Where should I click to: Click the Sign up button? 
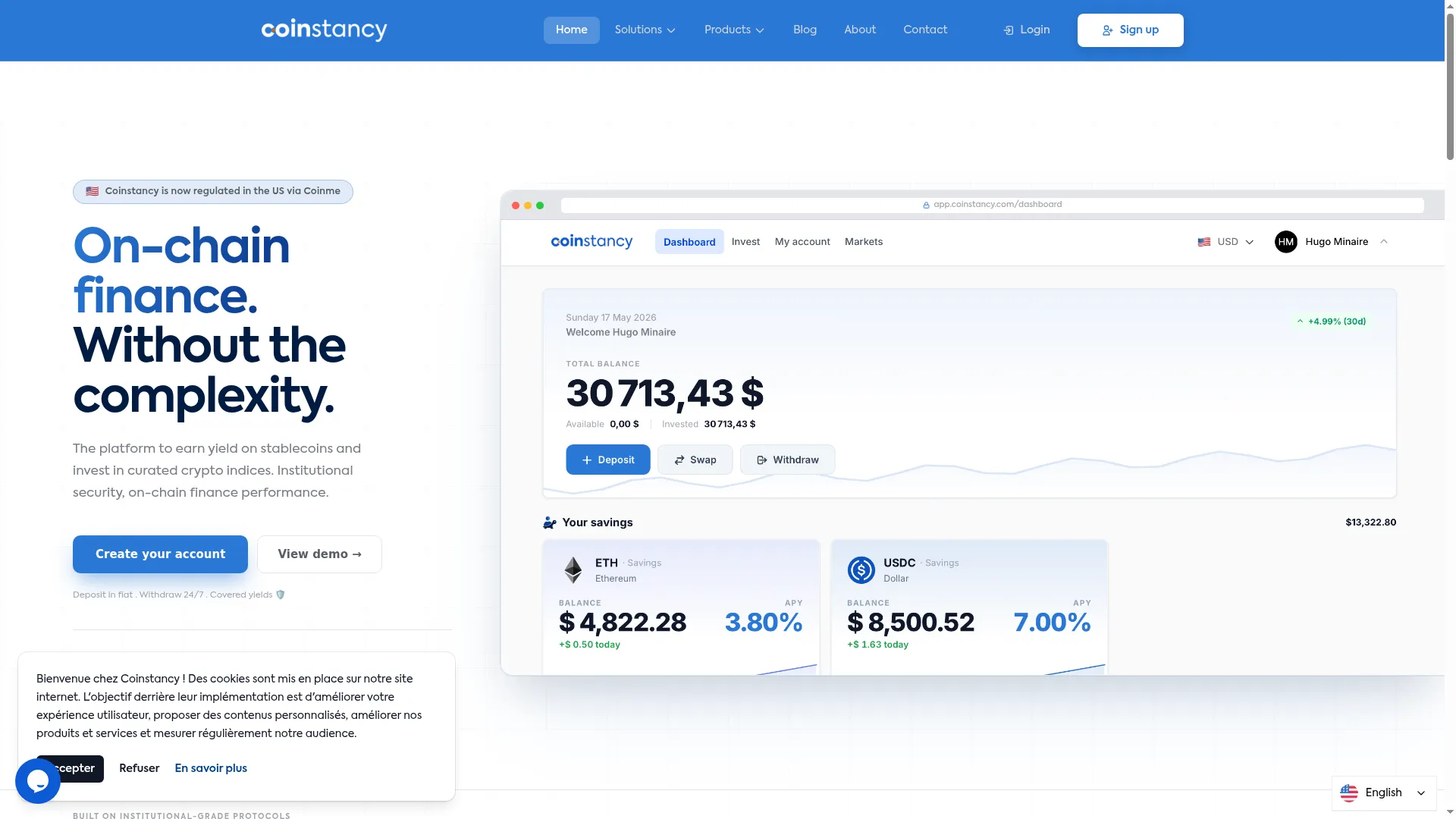coord(1130,30)
